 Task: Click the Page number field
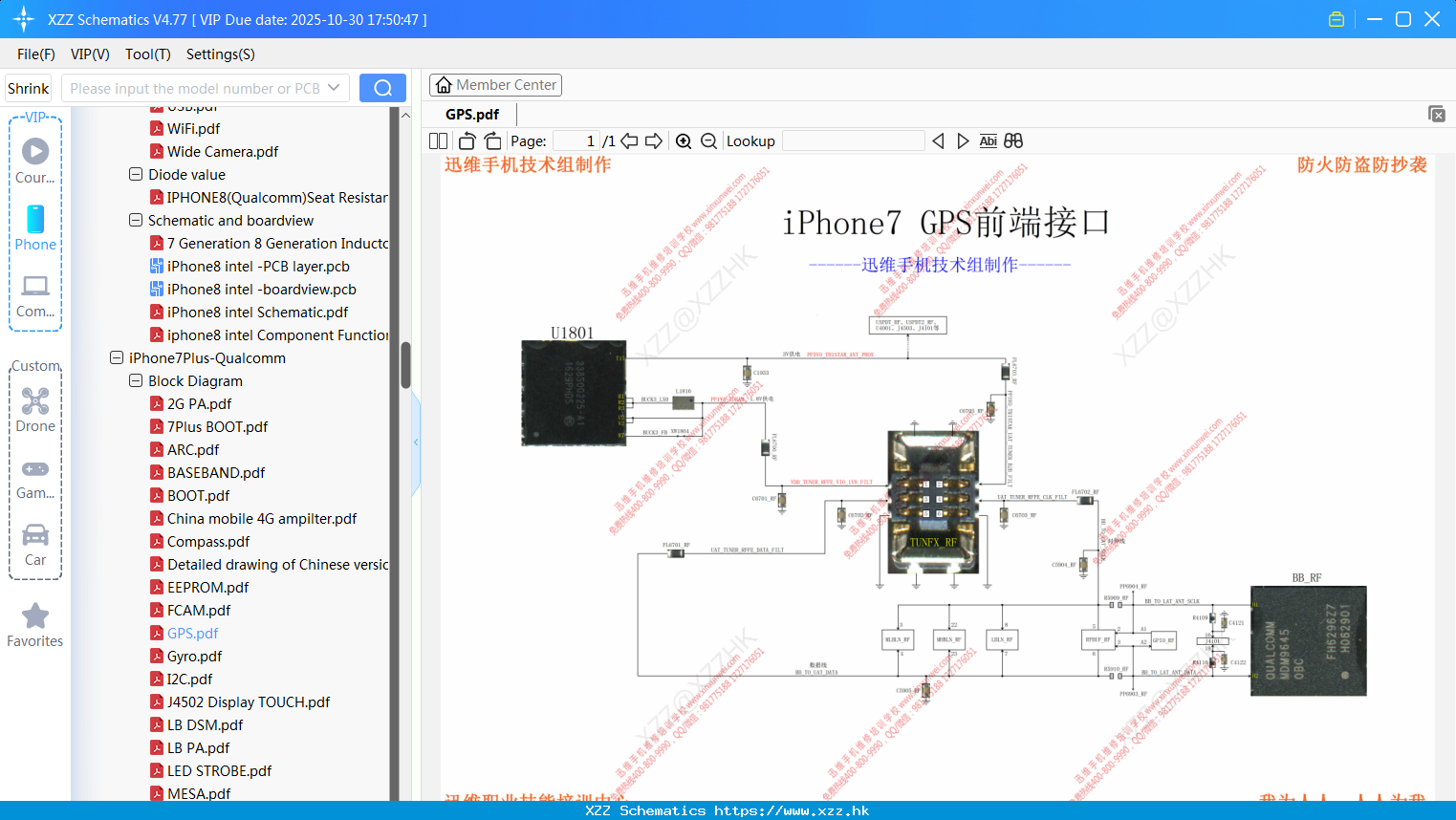[x=576, y=140]
